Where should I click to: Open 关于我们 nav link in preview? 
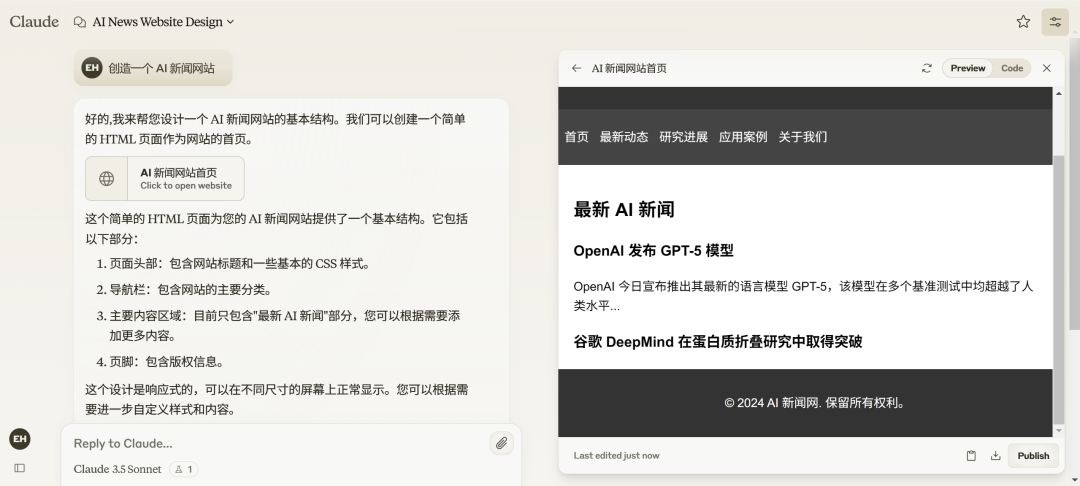tap(802, 137)
